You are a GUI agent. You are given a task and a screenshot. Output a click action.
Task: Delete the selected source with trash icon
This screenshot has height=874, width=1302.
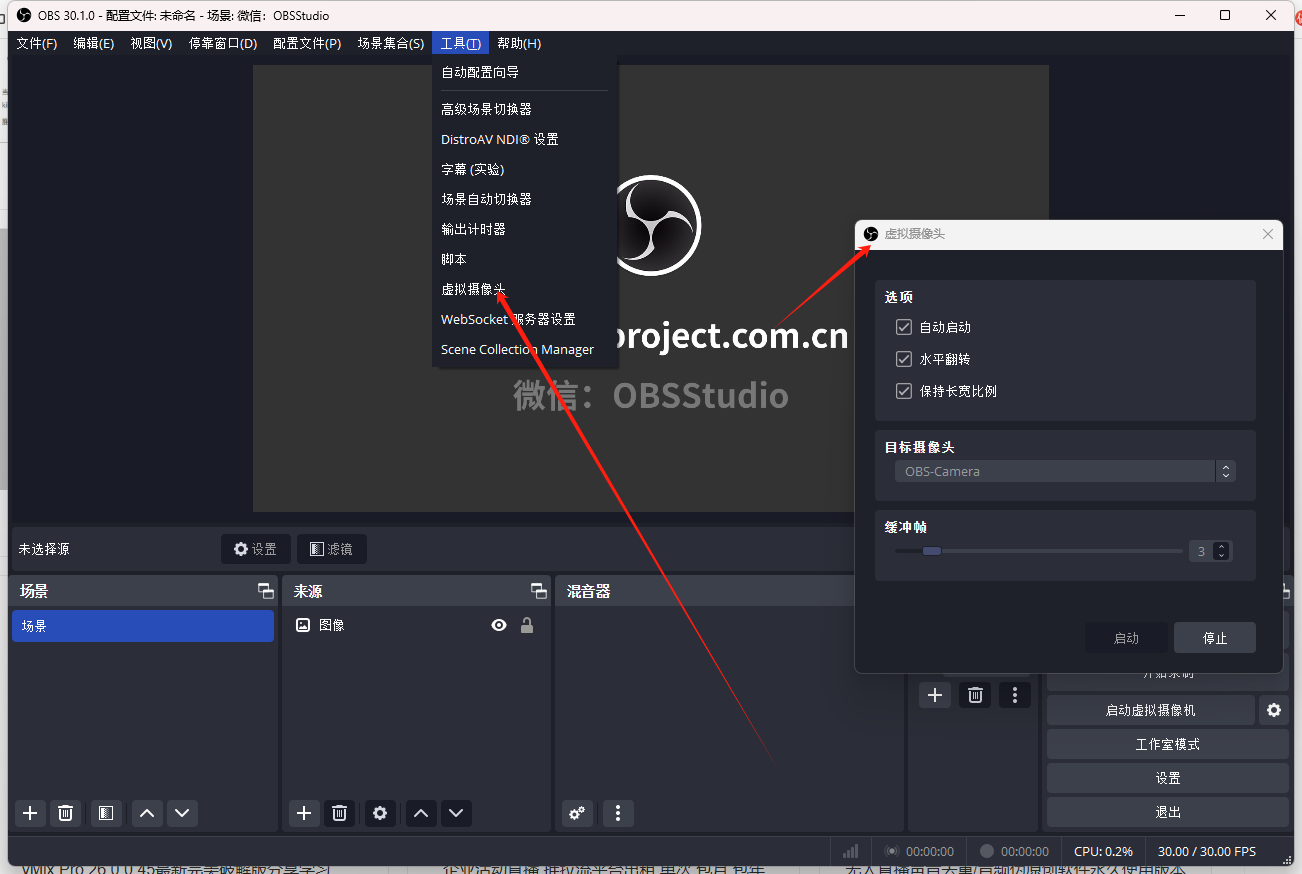pos(339,813)
